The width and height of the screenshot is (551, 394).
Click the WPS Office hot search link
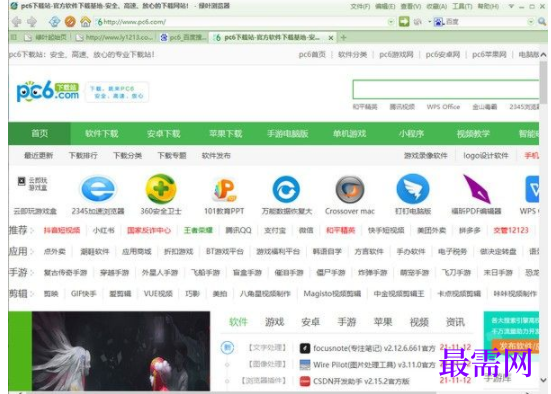[x=443, y=107]
